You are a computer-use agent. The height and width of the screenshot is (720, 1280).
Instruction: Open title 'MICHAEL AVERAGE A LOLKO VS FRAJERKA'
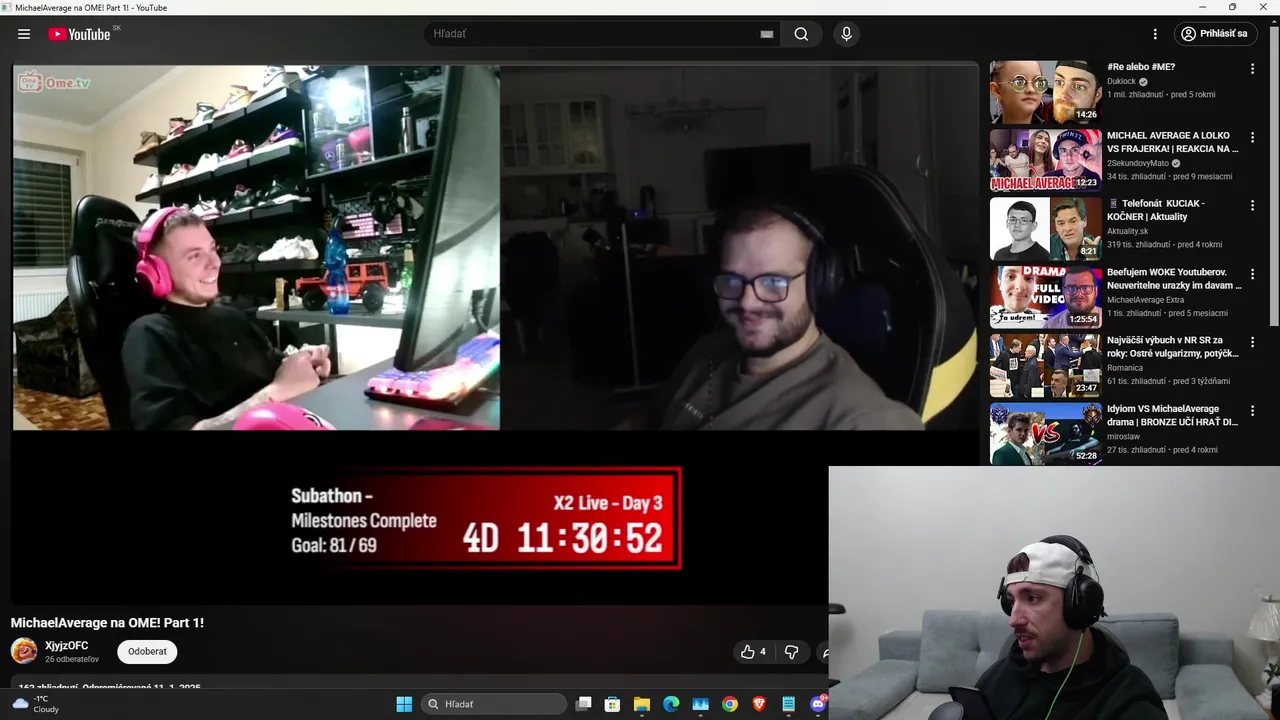tap(1172, 142)
